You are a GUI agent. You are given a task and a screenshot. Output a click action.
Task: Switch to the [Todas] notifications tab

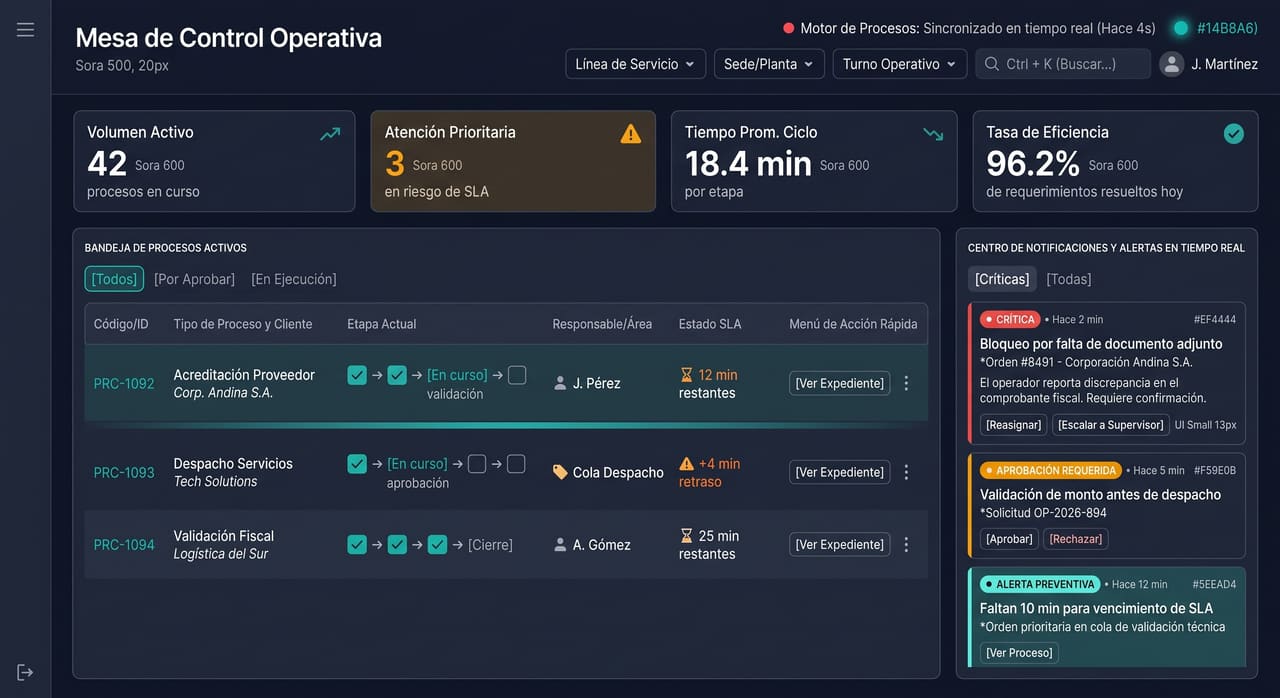(x=1069, y=279)
